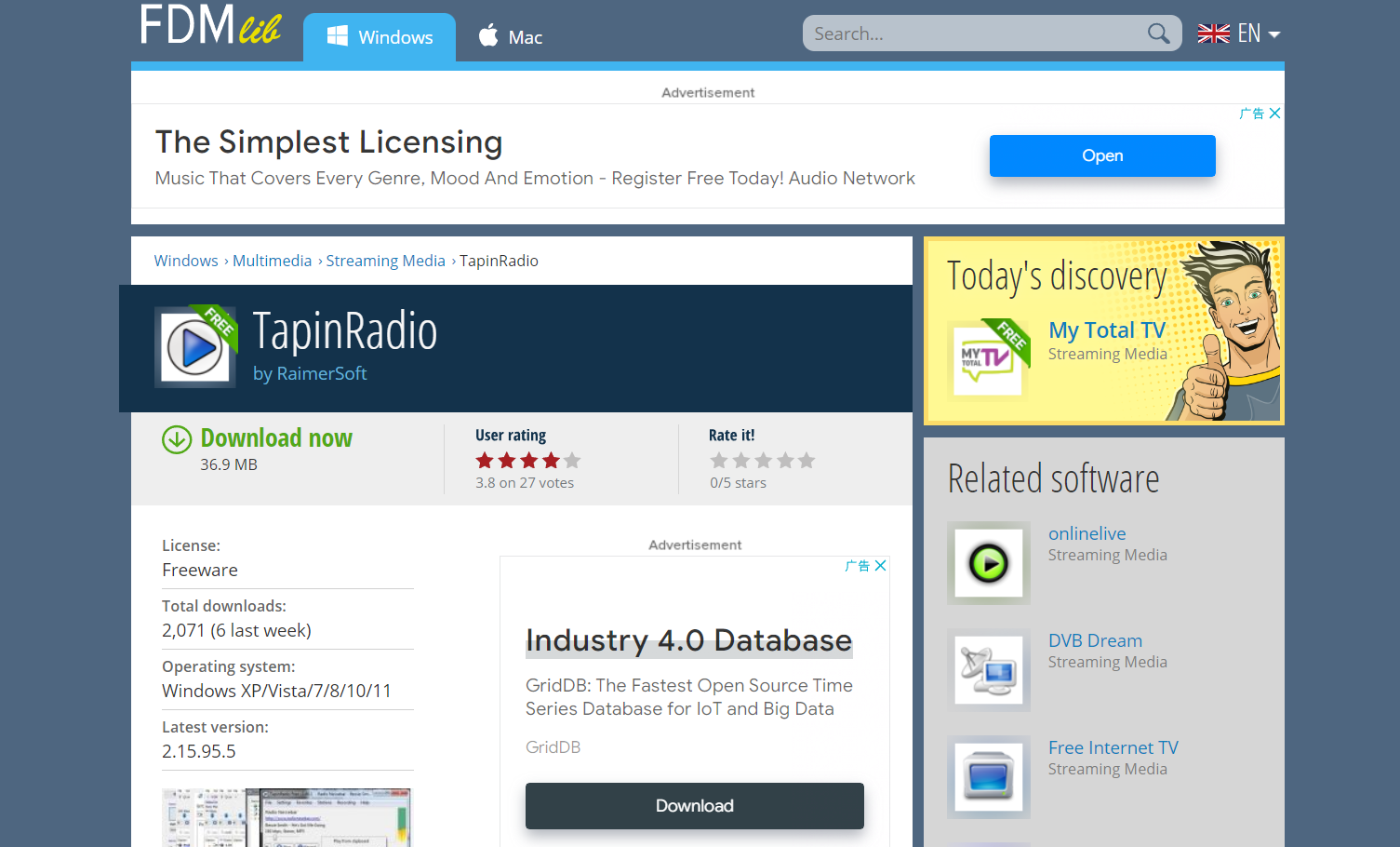The height and width of the screenshot is (847, 1400).
Task: Open the EN language dropdown
Action: [x=1259, y=34]
